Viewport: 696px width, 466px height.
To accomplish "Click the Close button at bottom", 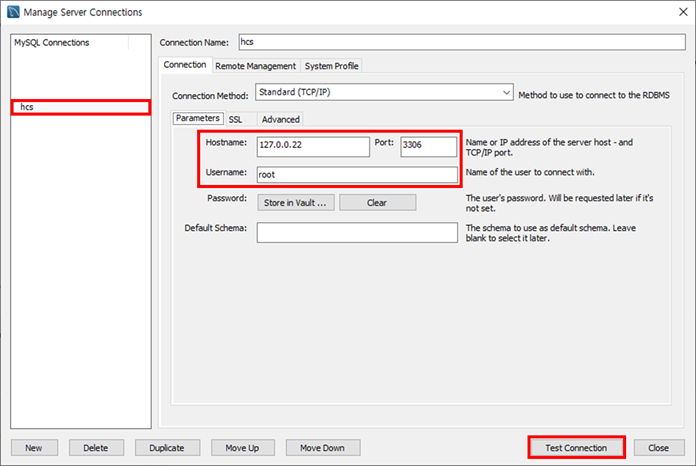I will tap(659, 448).
